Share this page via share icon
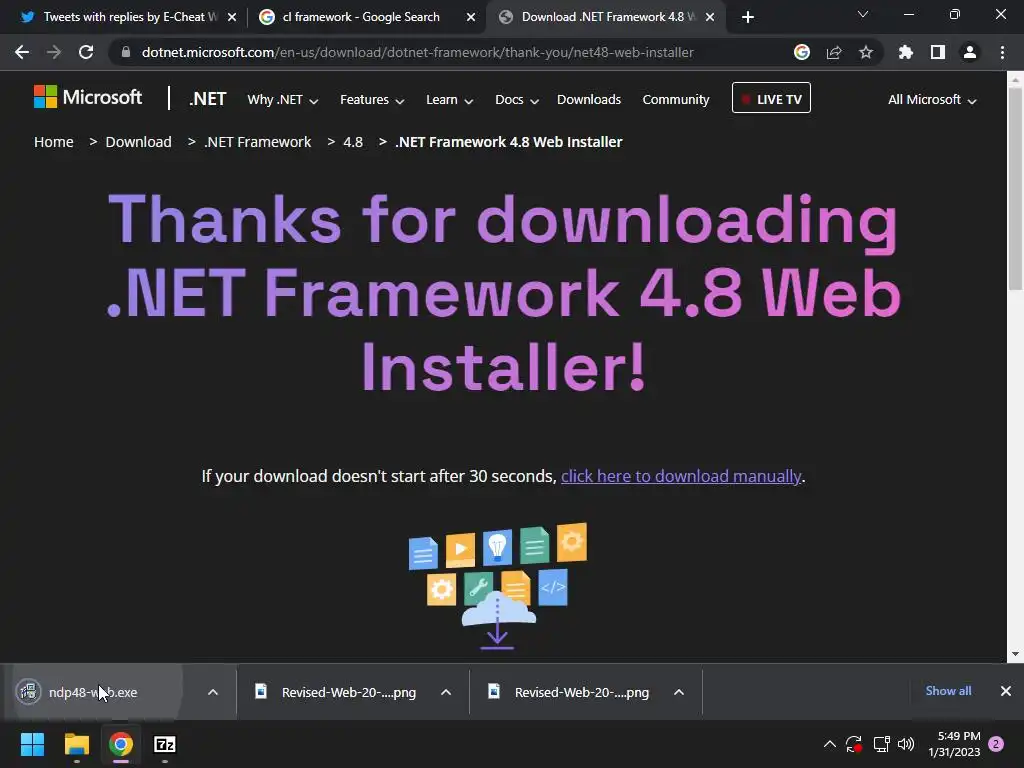Screen dimensions: 1024x768 [834, 52]
